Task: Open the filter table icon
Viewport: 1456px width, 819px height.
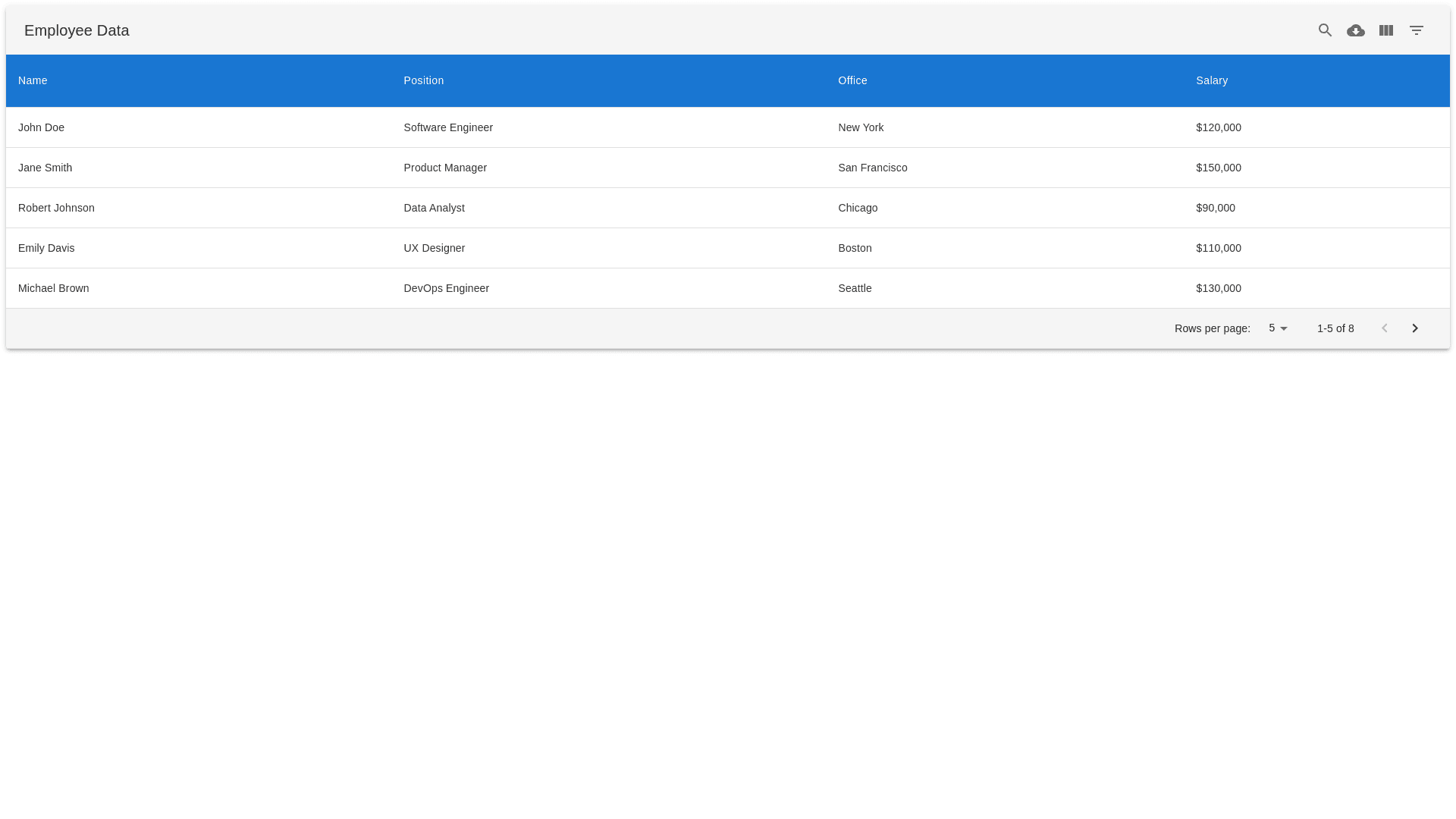Action: tap(1416, 30)
